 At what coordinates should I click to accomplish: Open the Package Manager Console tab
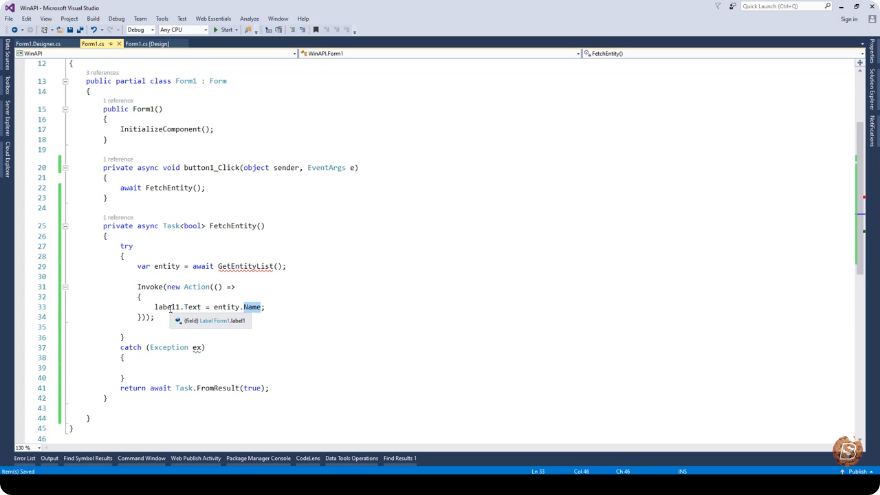point(258,459)
